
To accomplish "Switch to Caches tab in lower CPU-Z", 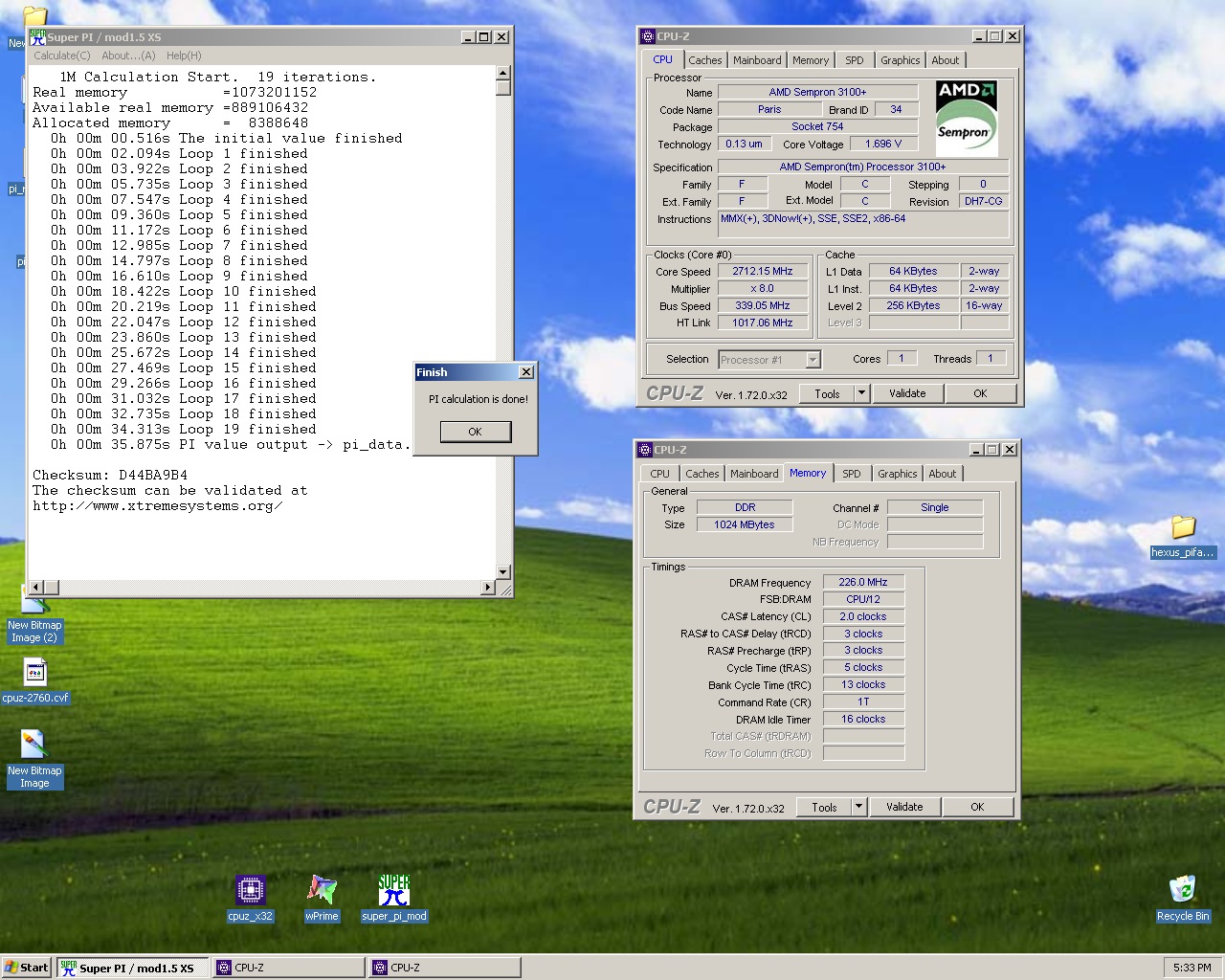I will [702, 474].
